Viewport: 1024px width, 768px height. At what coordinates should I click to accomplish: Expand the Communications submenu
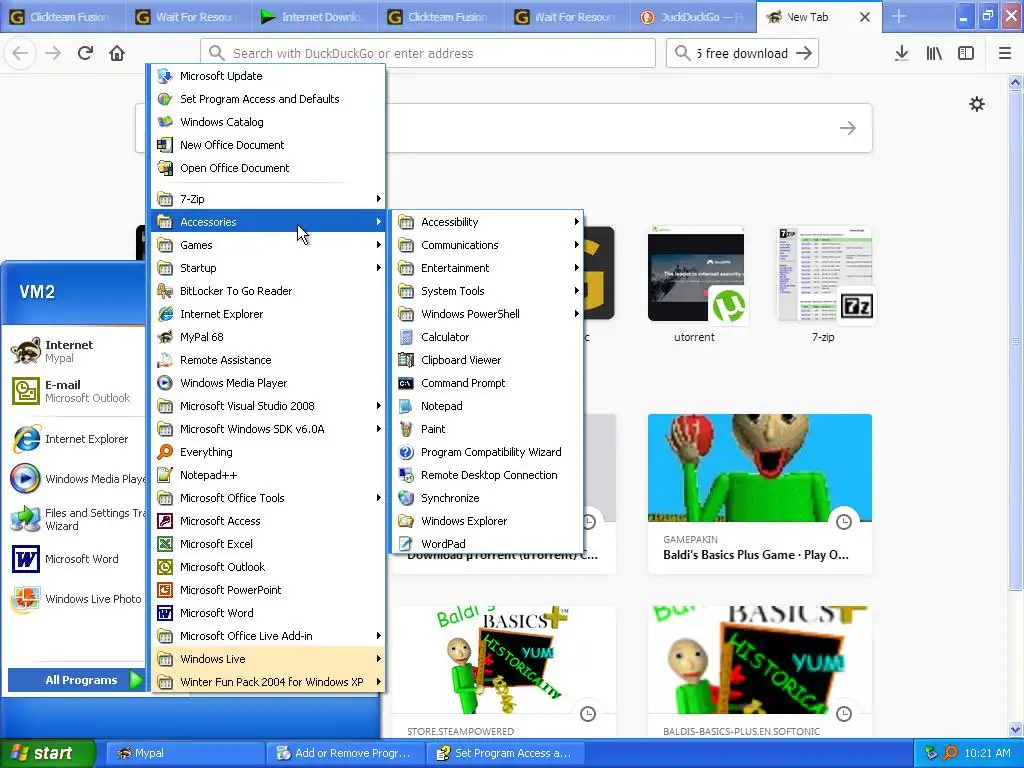pos(487,245)
